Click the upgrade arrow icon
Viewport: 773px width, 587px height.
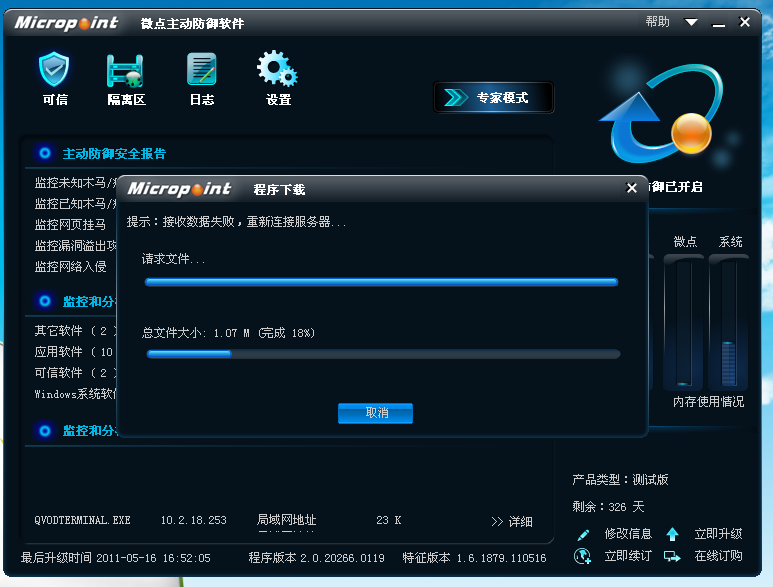click(x=672, y=534)
